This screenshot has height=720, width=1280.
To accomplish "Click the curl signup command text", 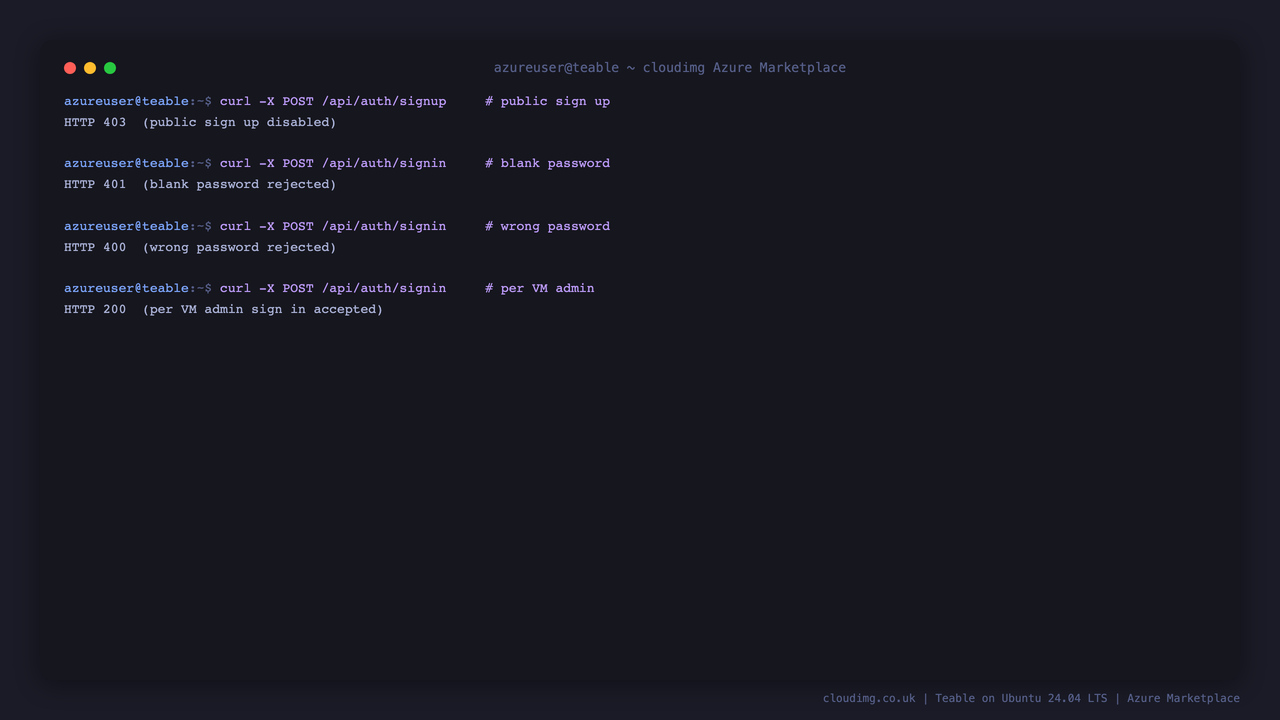I will [x=333, y=101].
